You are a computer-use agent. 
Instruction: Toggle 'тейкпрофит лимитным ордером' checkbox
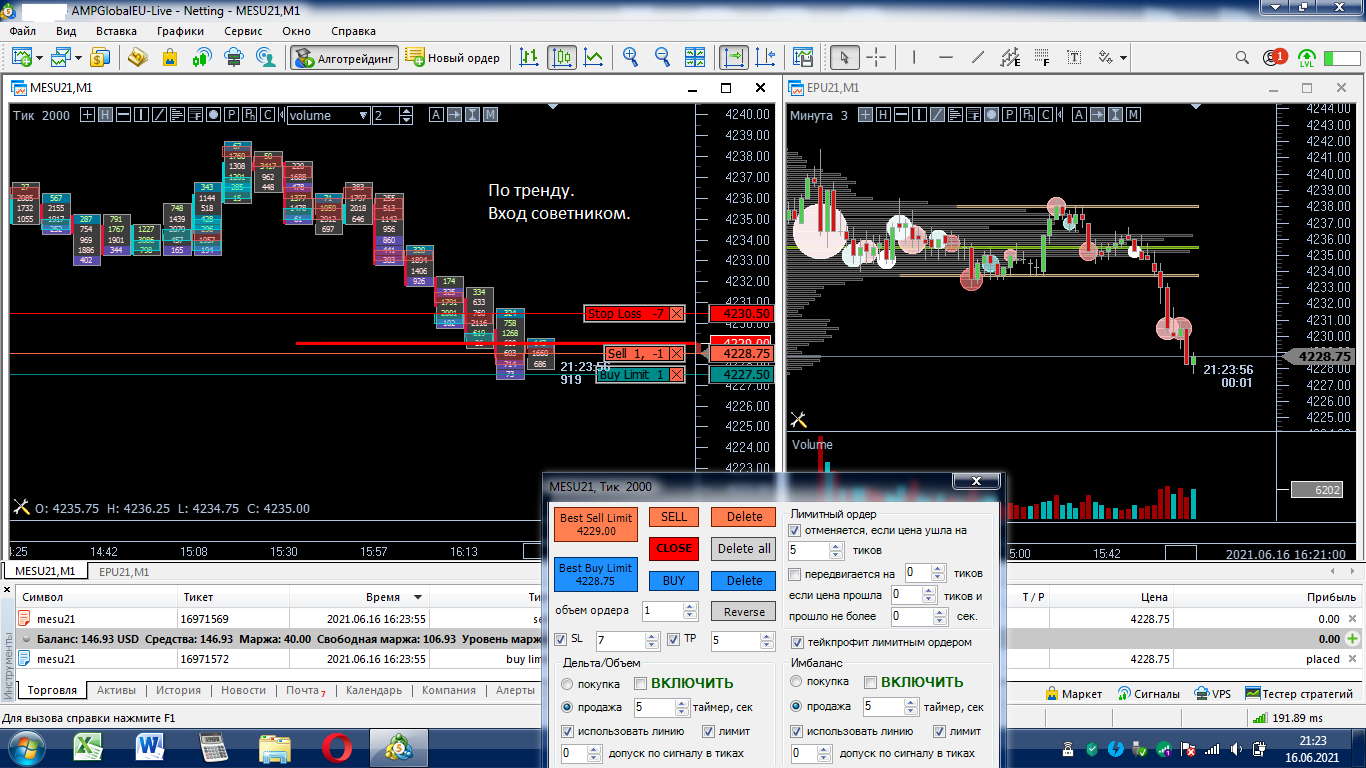pyautogui.click(x=797, y=642)
